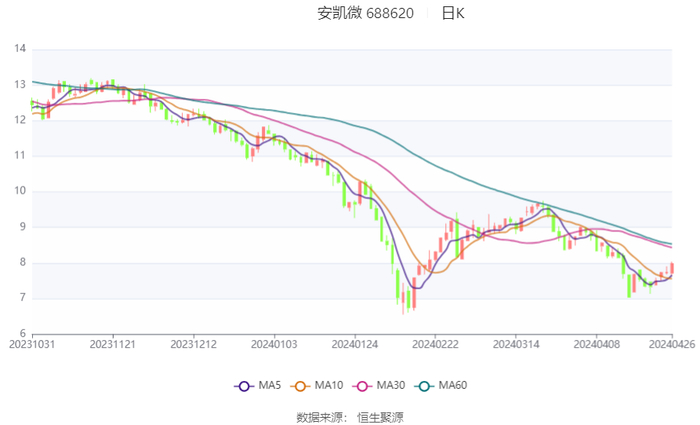The image size is (700, 425).
Task: Click the 恒生聚源 data source text
Action: tap(381, 416)
